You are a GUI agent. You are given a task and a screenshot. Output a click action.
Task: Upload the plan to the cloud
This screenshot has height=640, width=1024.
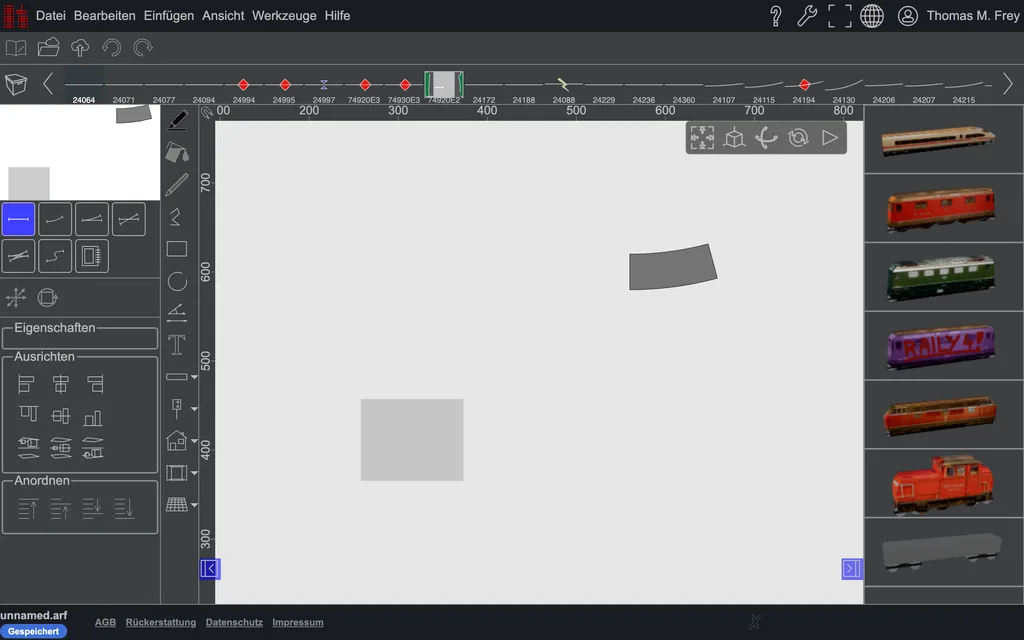coord(80,48)
